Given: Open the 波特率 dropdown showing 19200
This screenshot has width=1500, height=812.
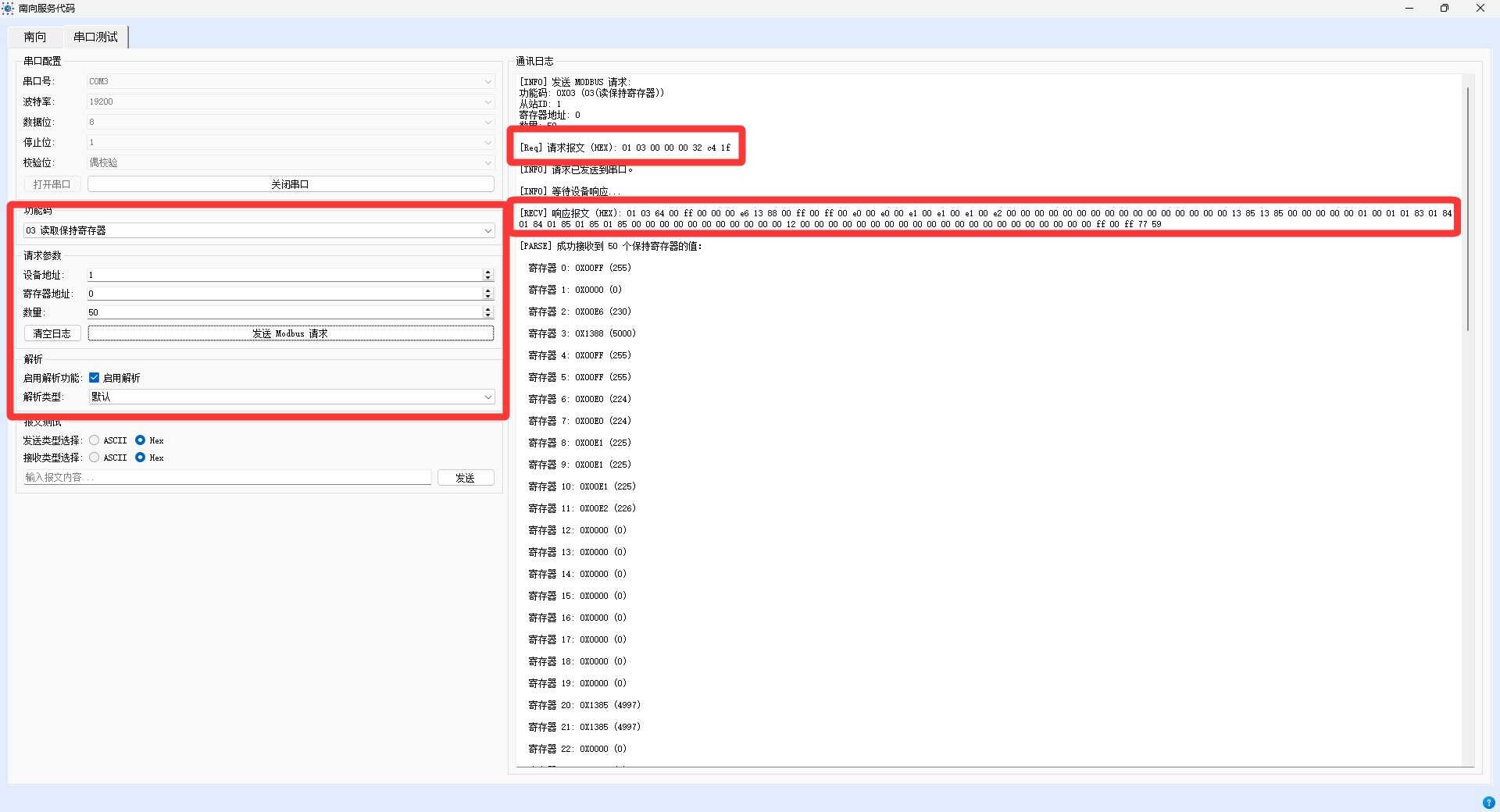Looking at the screenshot, I should coord(291,101).
